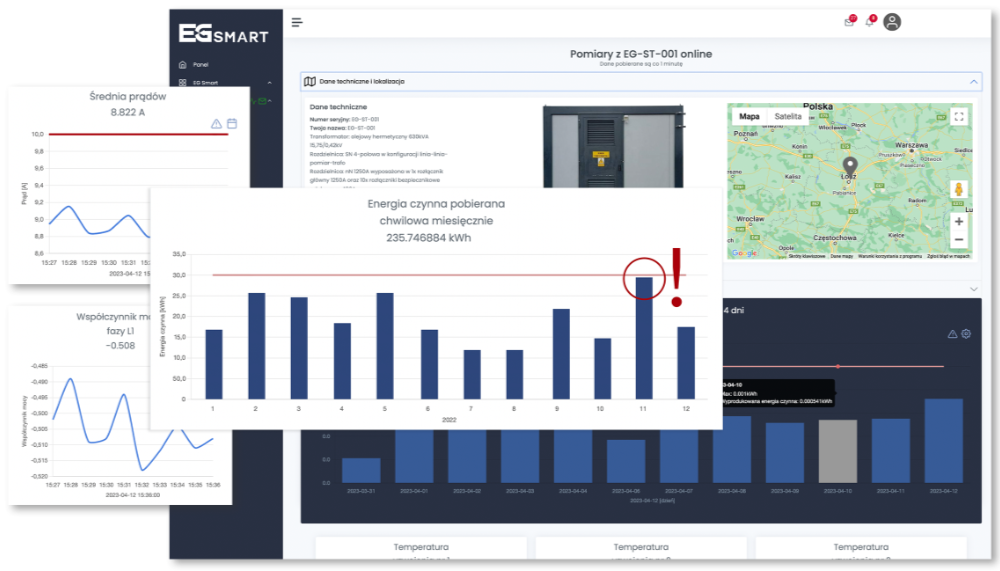
Task: Open calendar icon on Średnia prądów chart
Action: [x=232, y=123]
